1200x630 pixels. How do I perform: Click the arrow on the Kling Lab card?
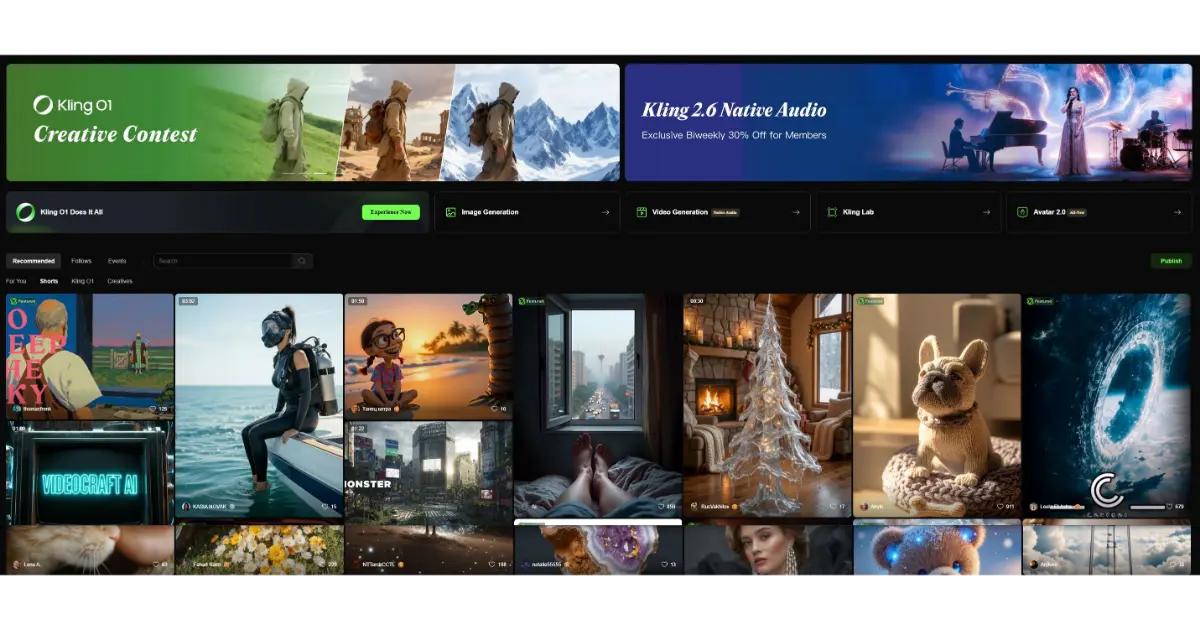coord(986,212)
